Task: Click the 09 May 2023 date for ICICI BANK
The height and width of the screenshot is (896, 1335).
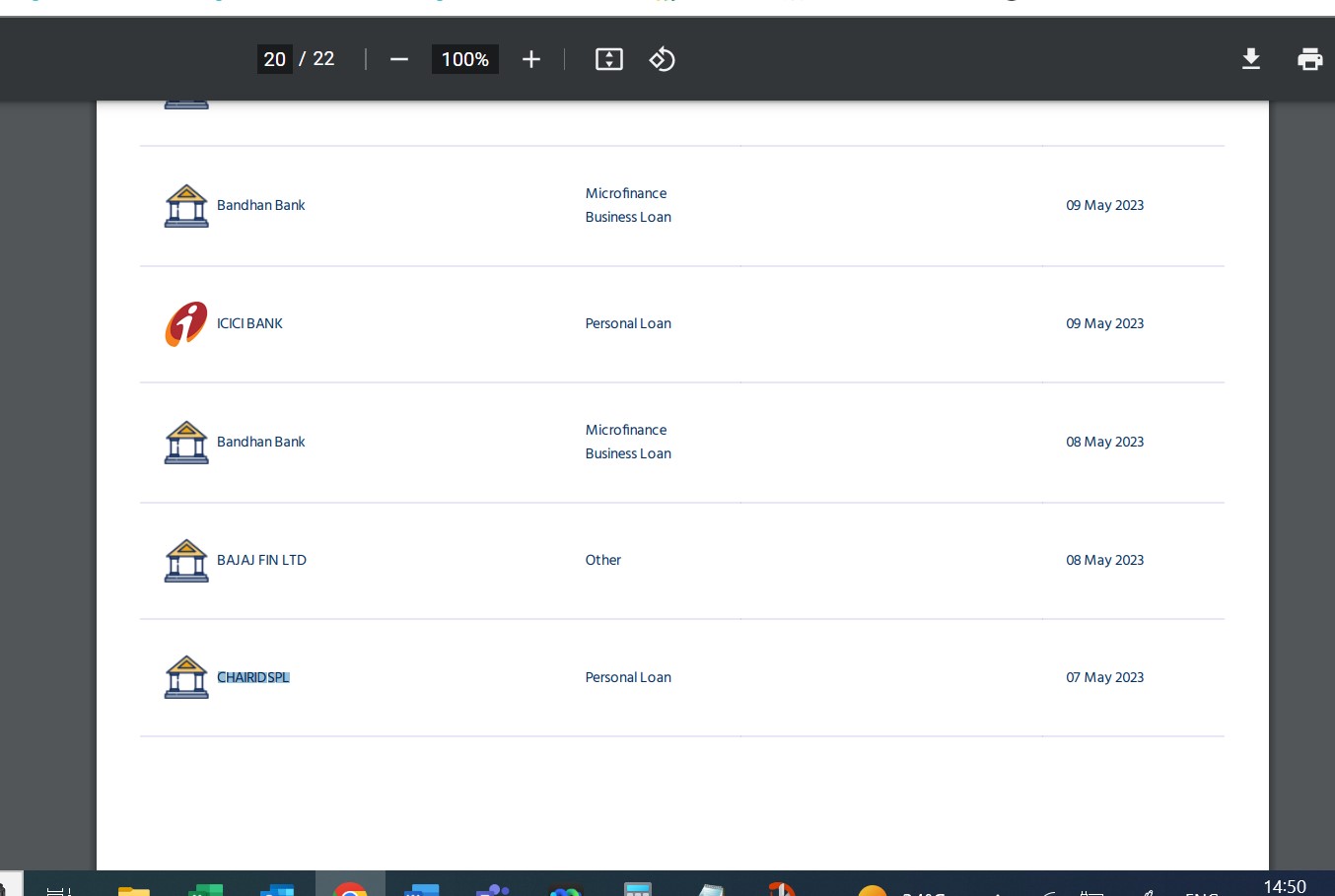Action: 1104,324
